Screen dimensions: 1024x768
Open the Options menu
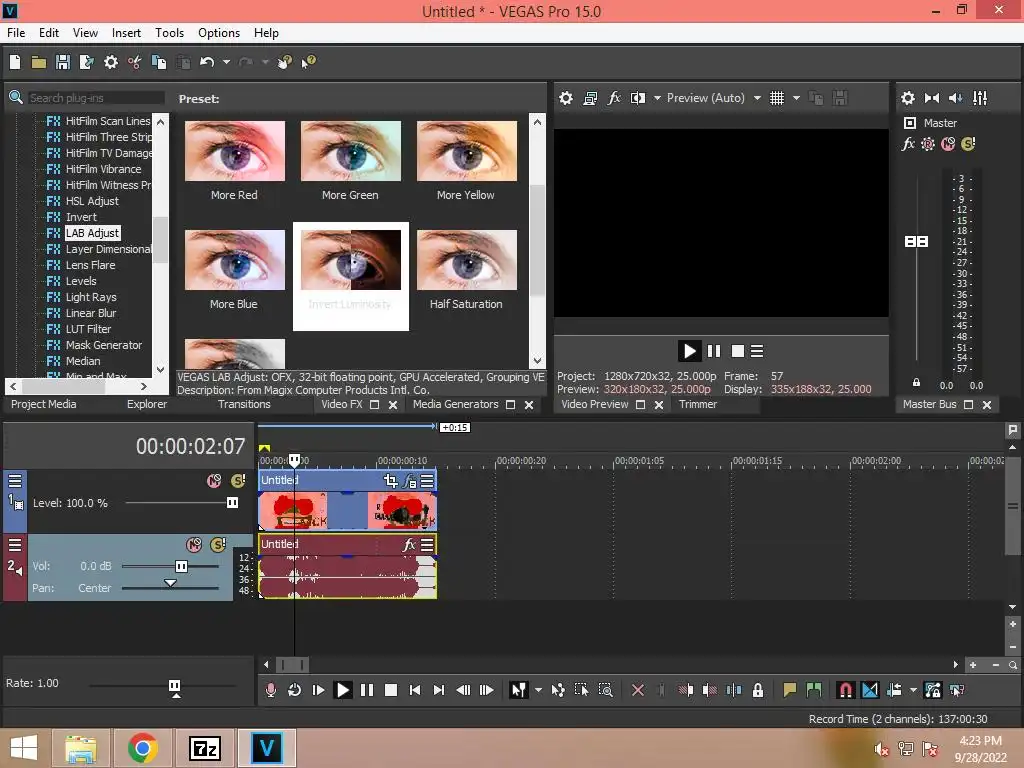219,33
